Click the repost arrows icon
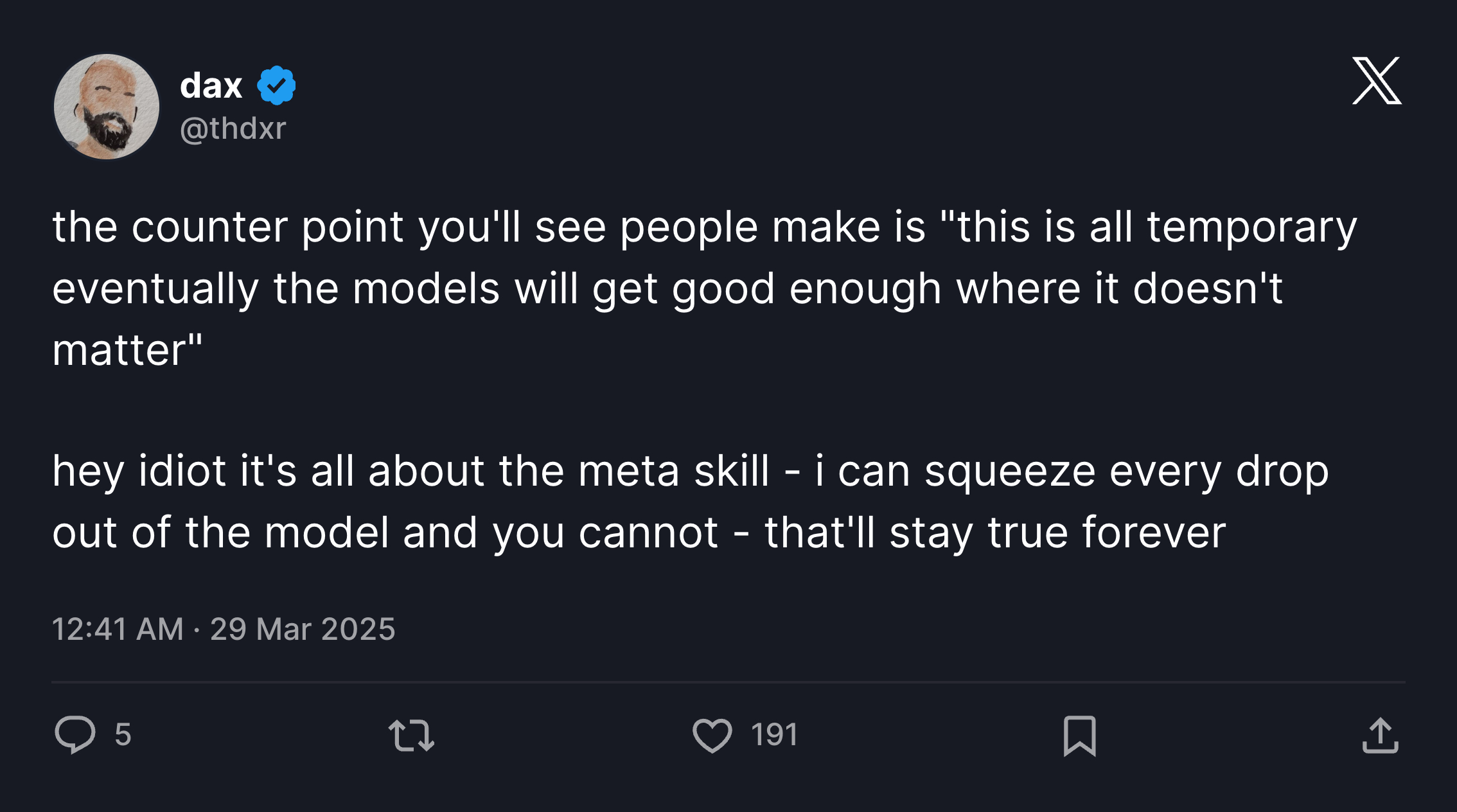 coord(411,736)
